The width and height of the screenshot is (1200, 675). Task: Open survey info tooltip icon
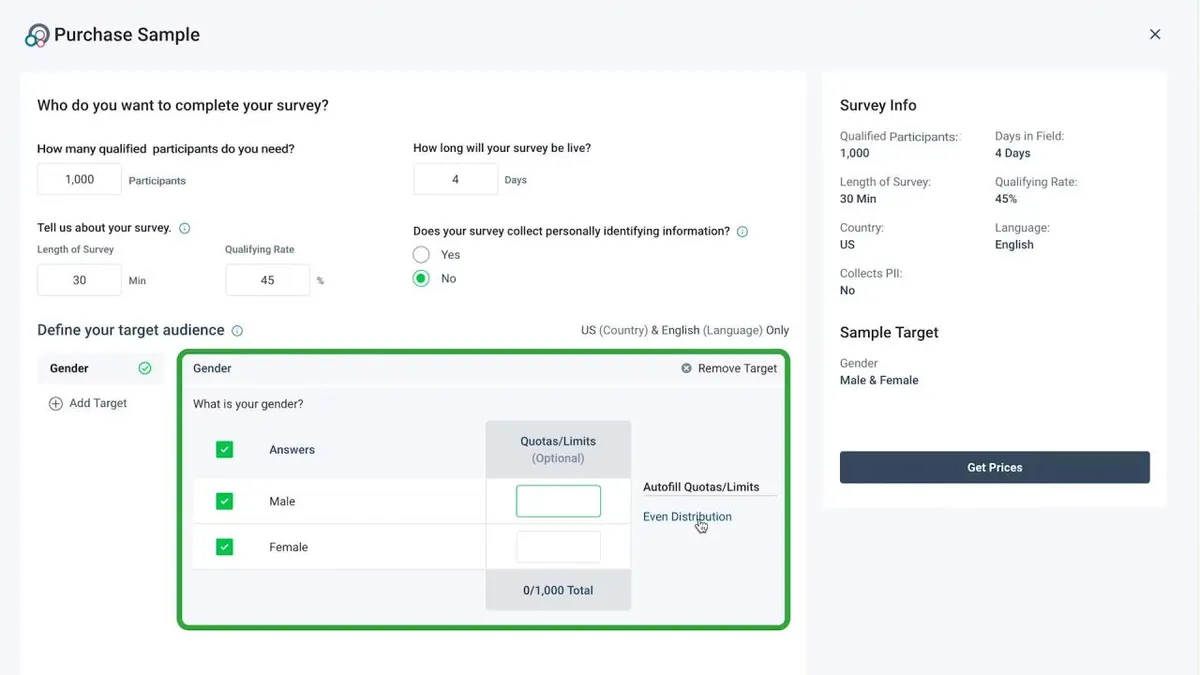(x=184, y=228)
